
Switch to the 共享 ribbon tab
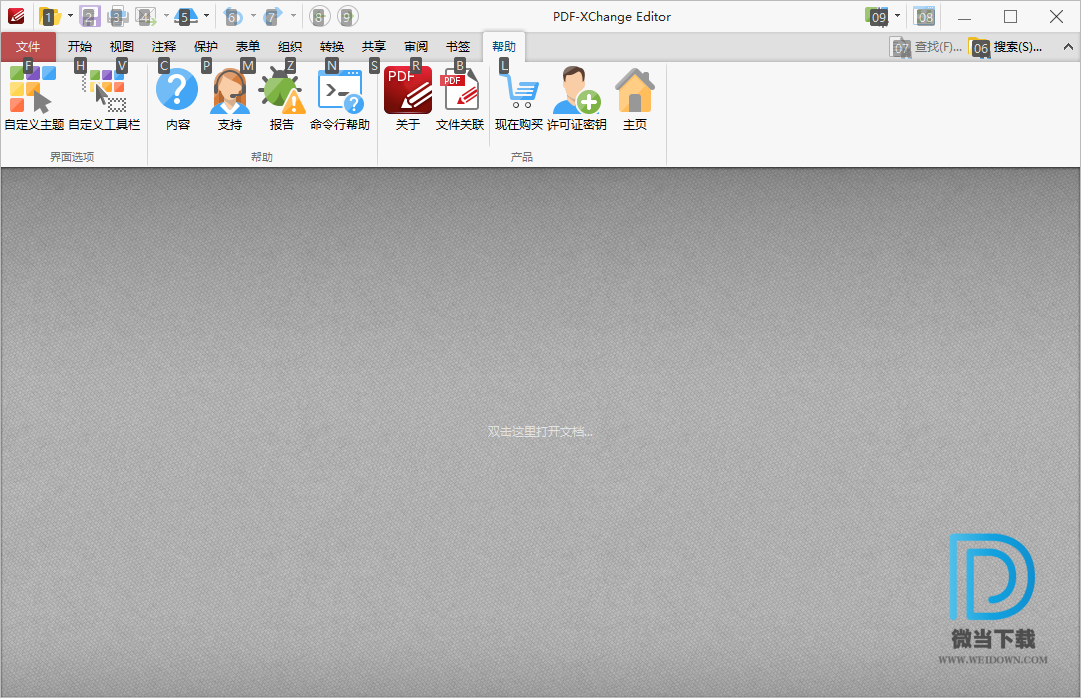[x=374, y=47]
